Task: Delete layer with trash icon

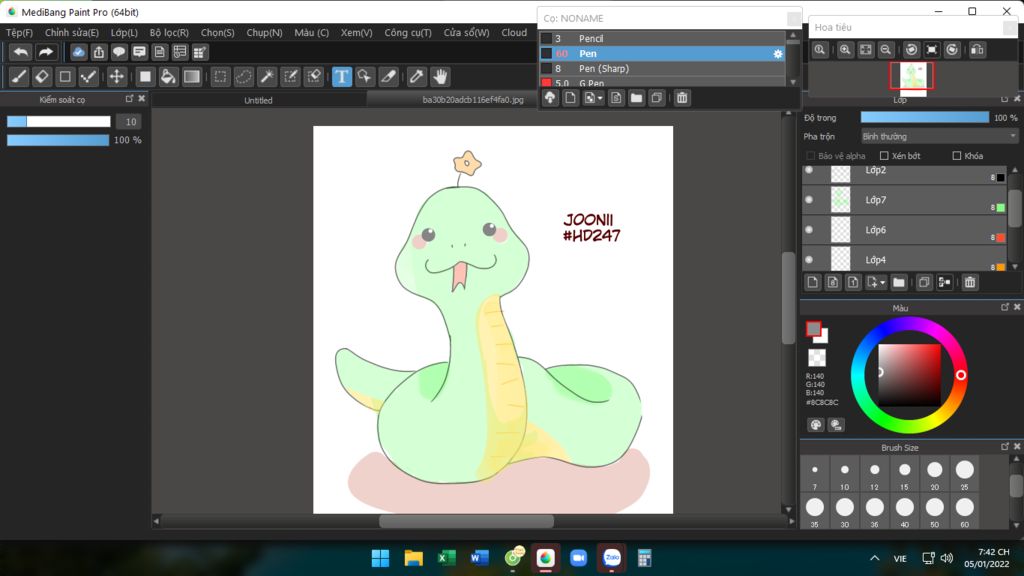Action: pos(970,282)
